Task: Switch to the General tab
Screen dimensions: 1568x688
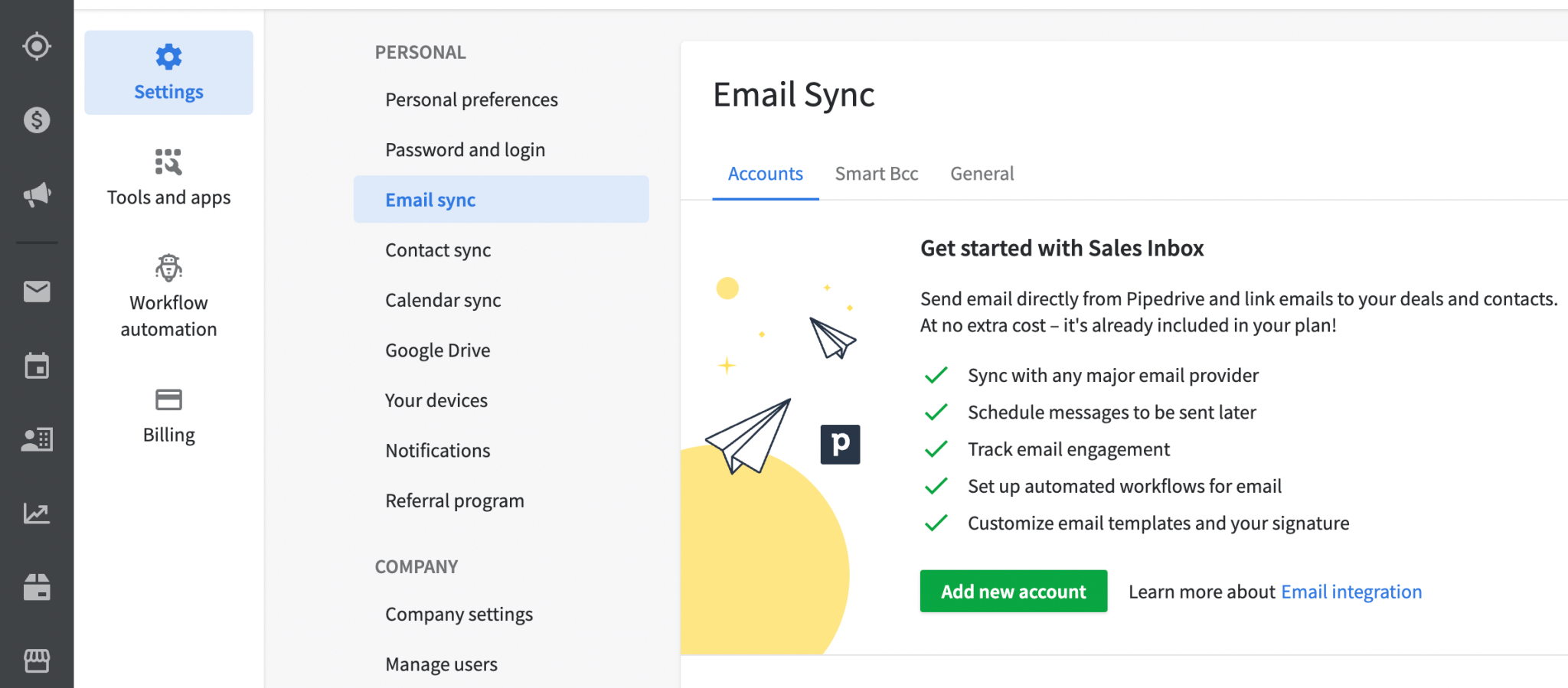Action: (x=982, y=174)
